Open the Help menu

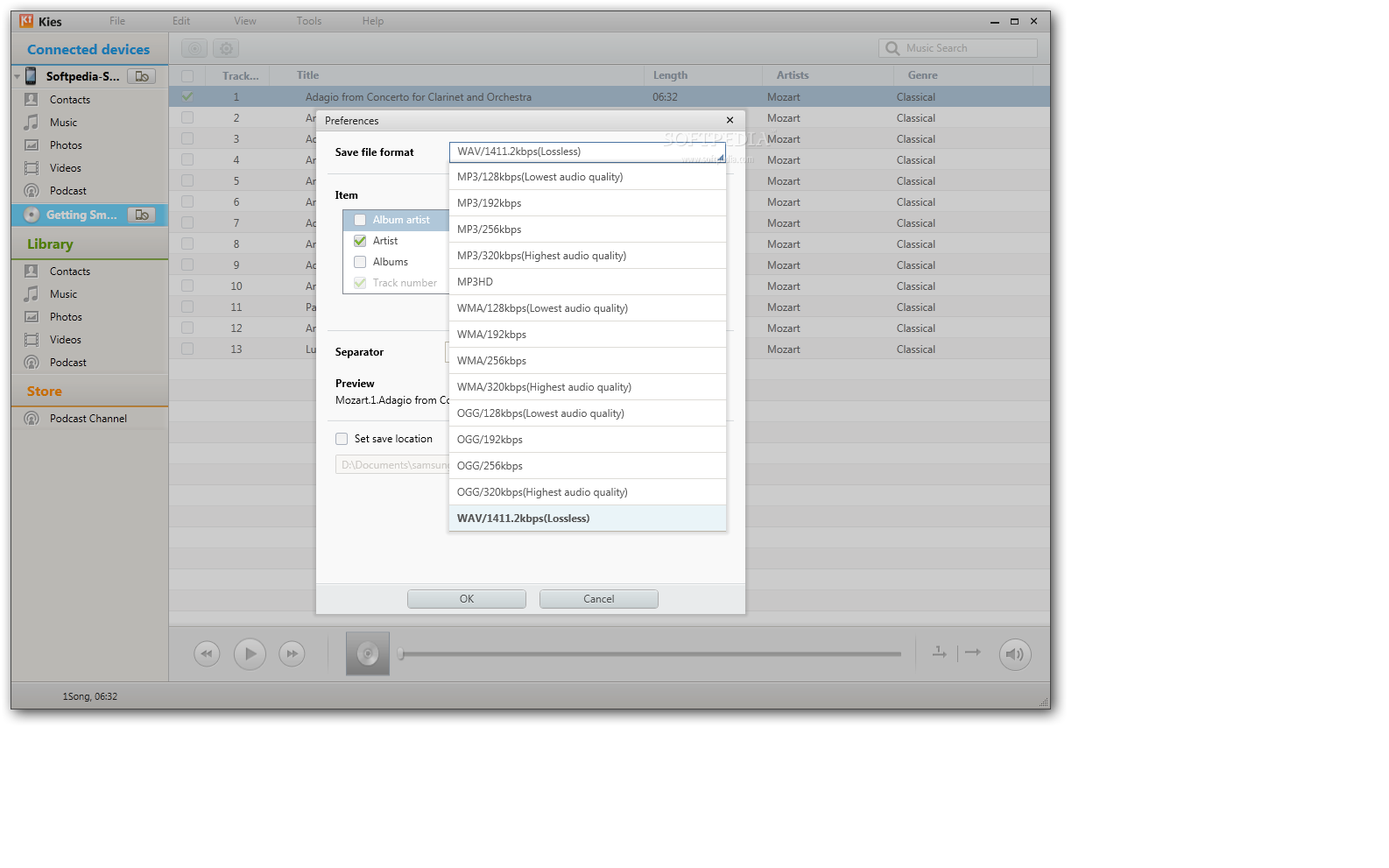point(373,21)
